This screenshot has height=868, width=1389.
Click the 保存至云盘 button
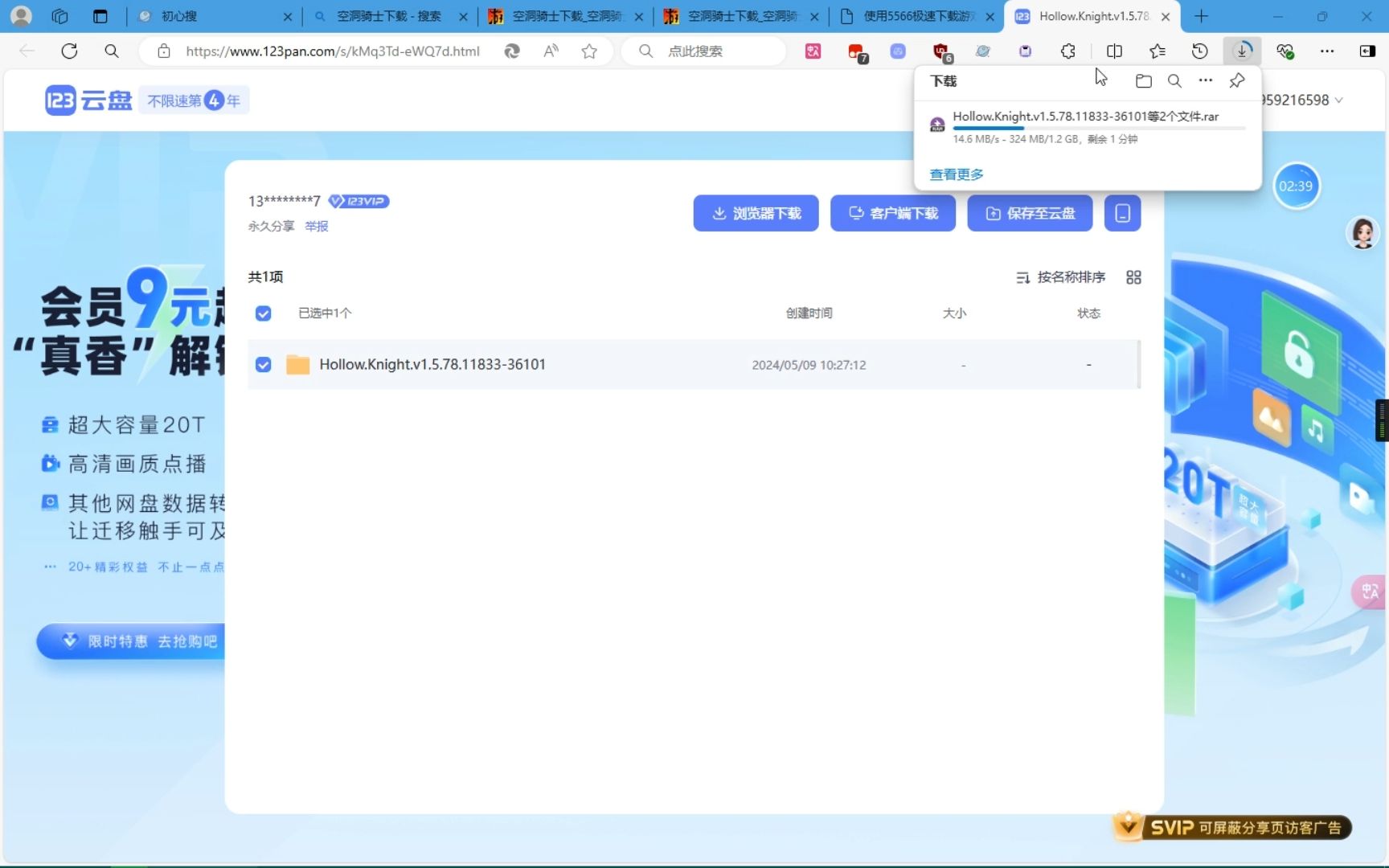(1030, 213)
